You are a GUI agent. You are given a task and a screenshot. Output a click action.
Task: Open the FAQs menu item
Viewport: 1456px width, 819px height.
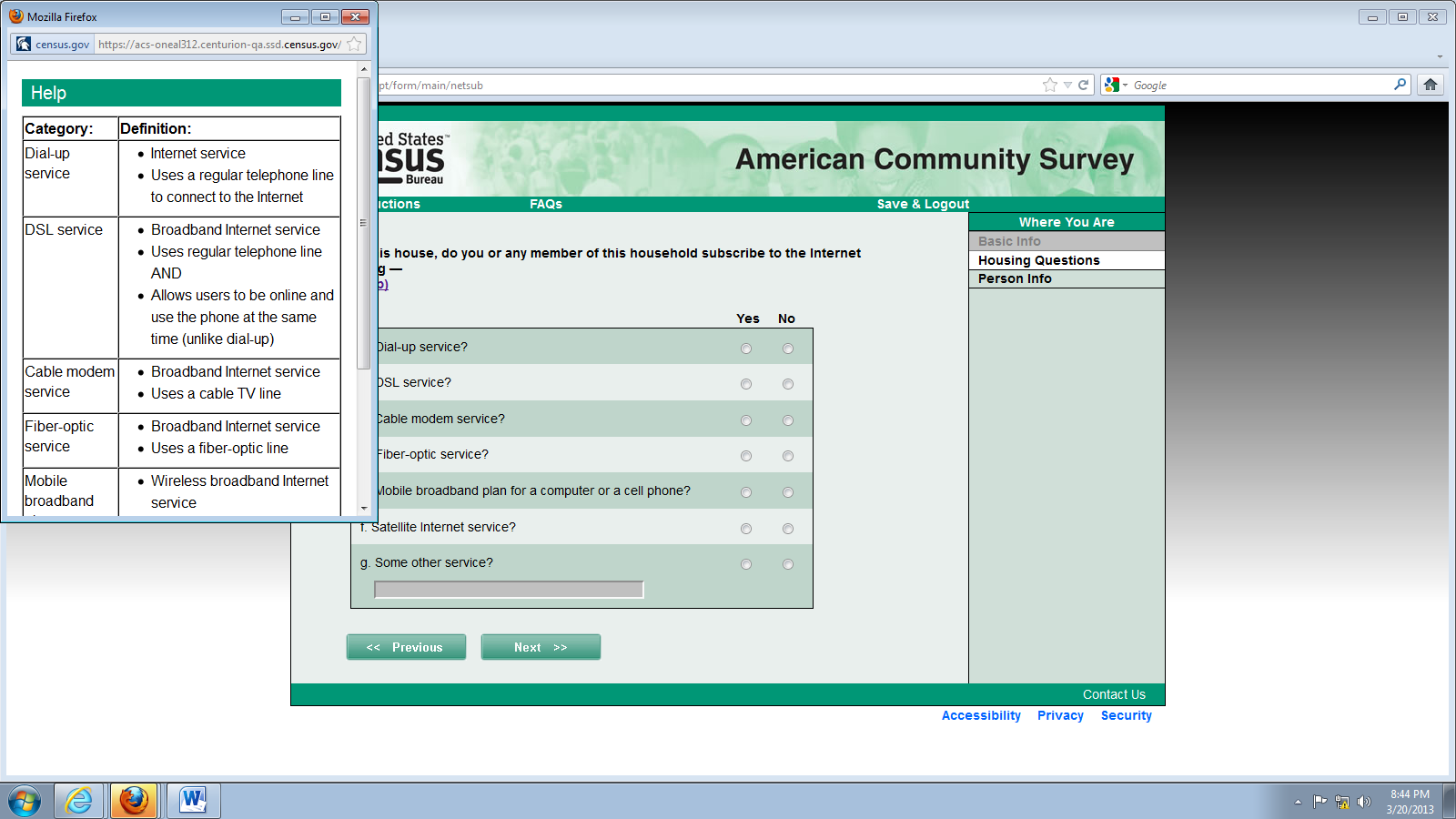(546, 204)
